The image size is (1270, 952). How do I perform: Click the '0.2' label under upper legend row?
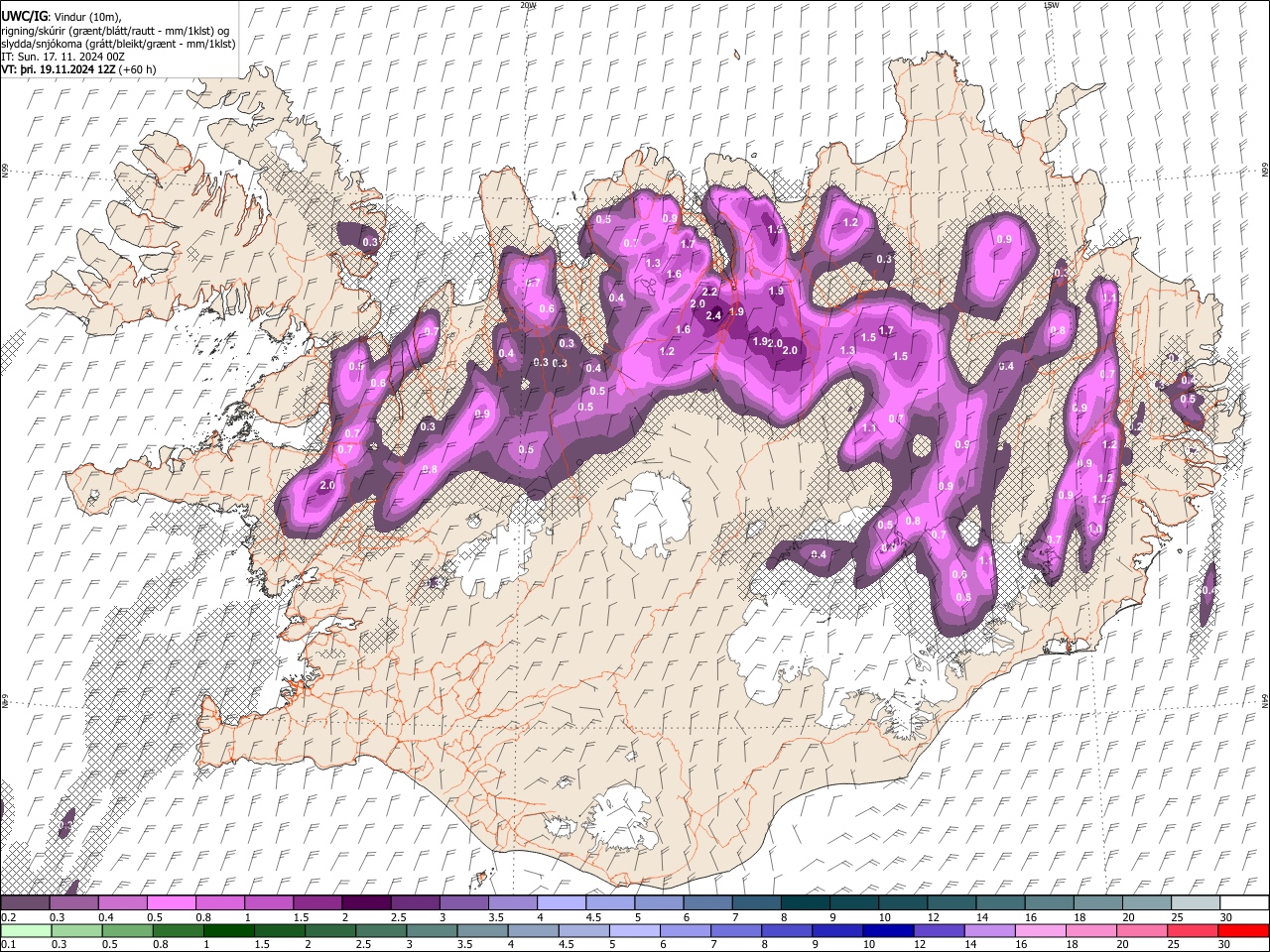coord(8,917)
